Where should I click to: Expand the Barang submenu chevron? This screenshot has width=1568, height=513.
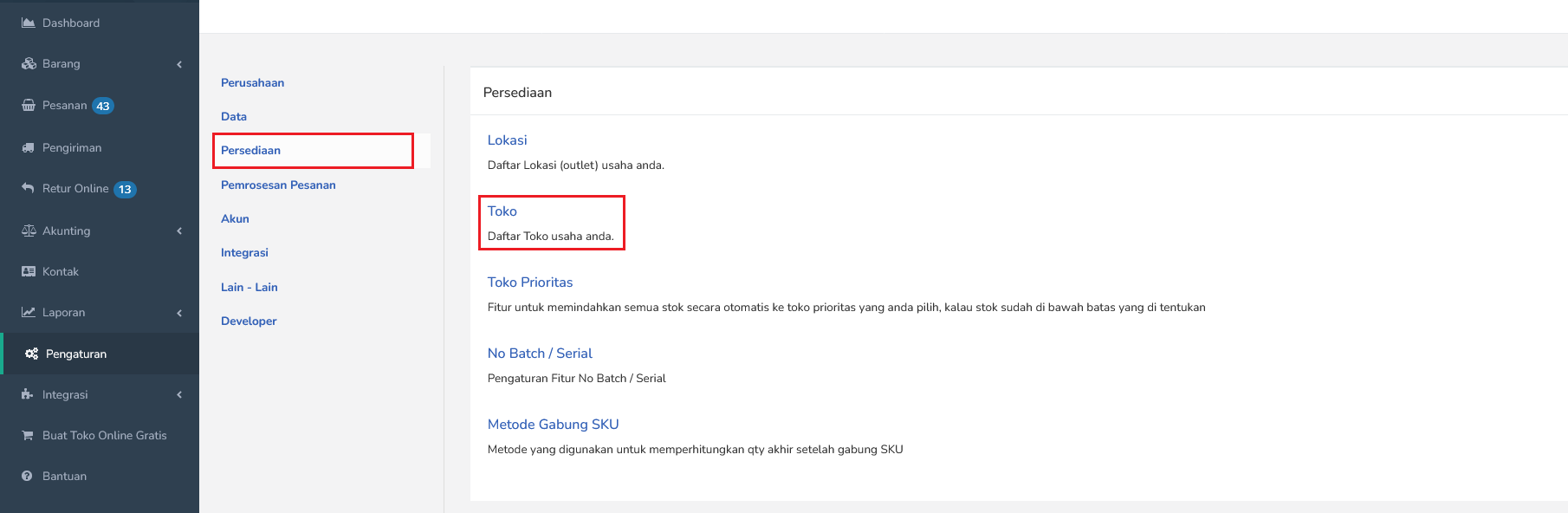(x=179, y=64)
